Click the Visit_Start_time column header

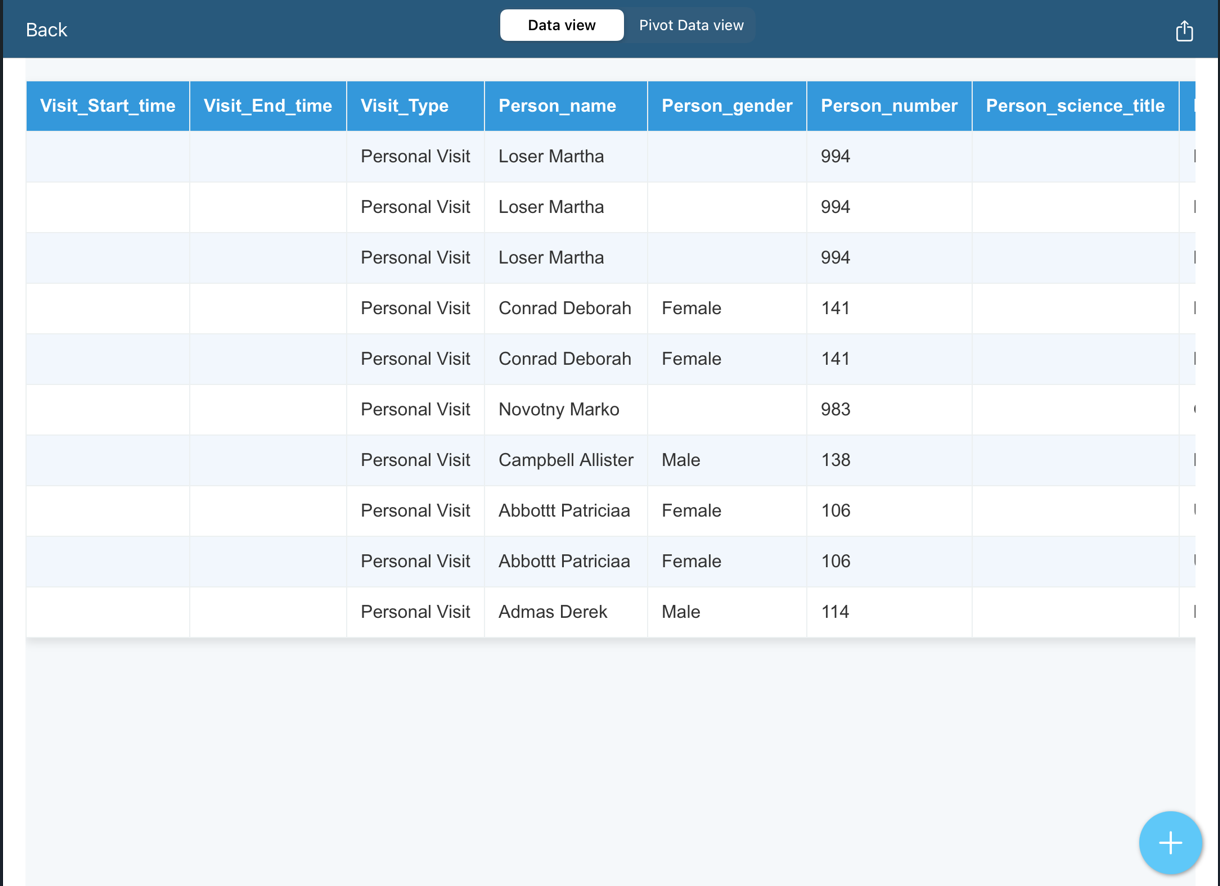pyautogui.click(x=108, y=106)
